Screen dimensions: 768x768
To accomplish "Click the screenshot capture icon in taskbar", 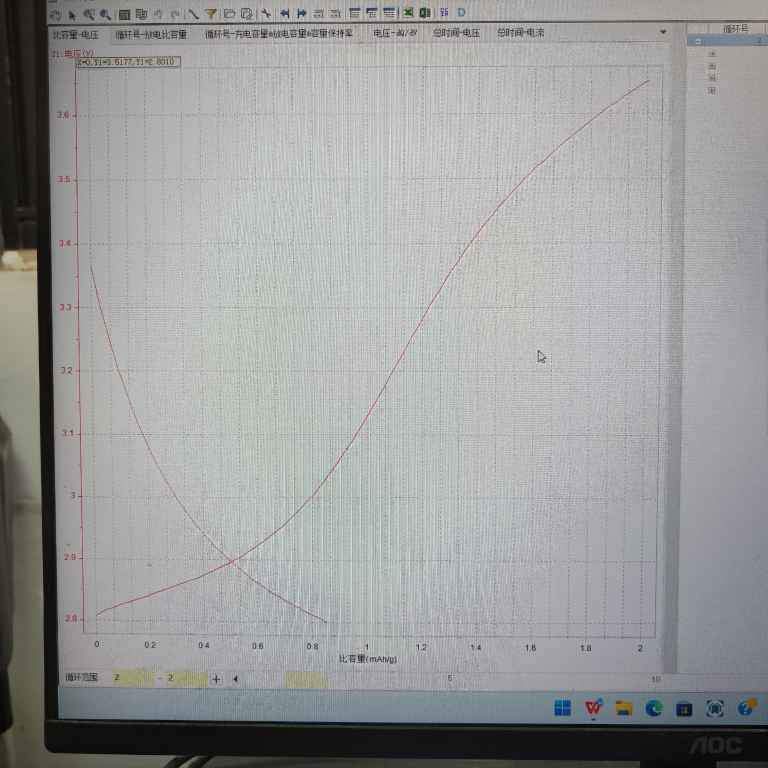I will pyautogui.click(x=715, y=709).
